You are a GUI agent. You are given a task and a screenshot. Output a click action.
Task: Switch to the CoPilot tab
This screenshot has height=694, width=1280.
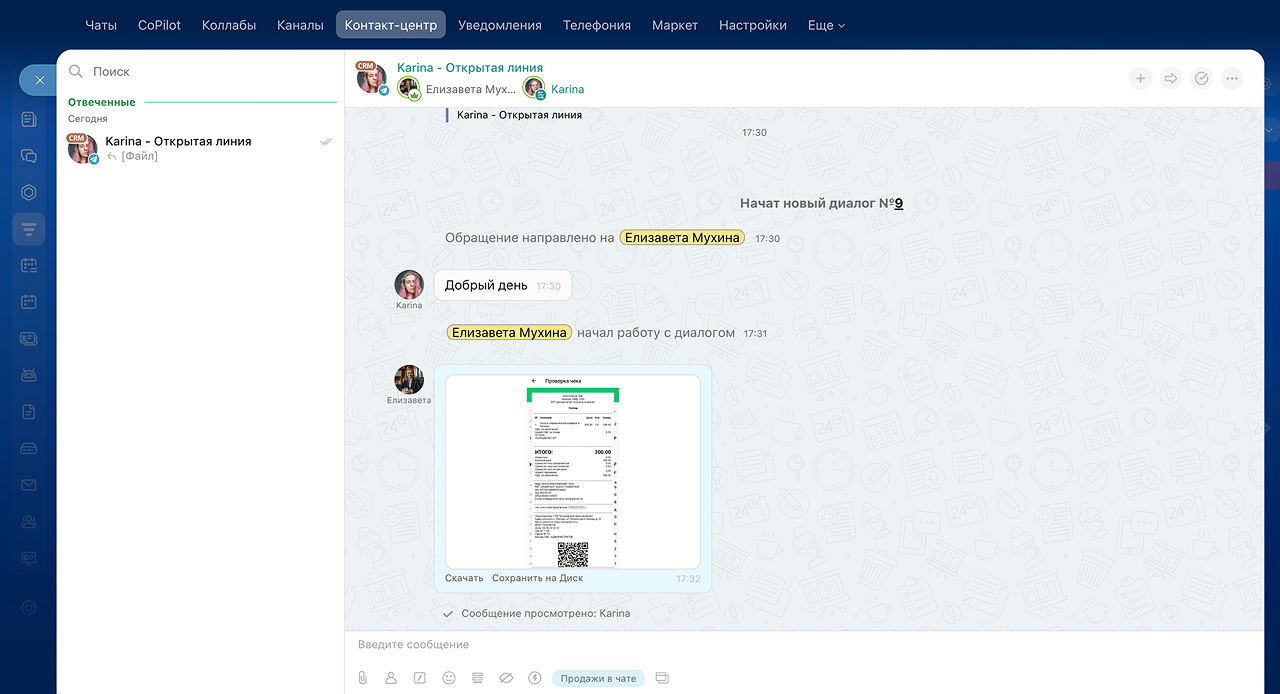click(159, 25)
